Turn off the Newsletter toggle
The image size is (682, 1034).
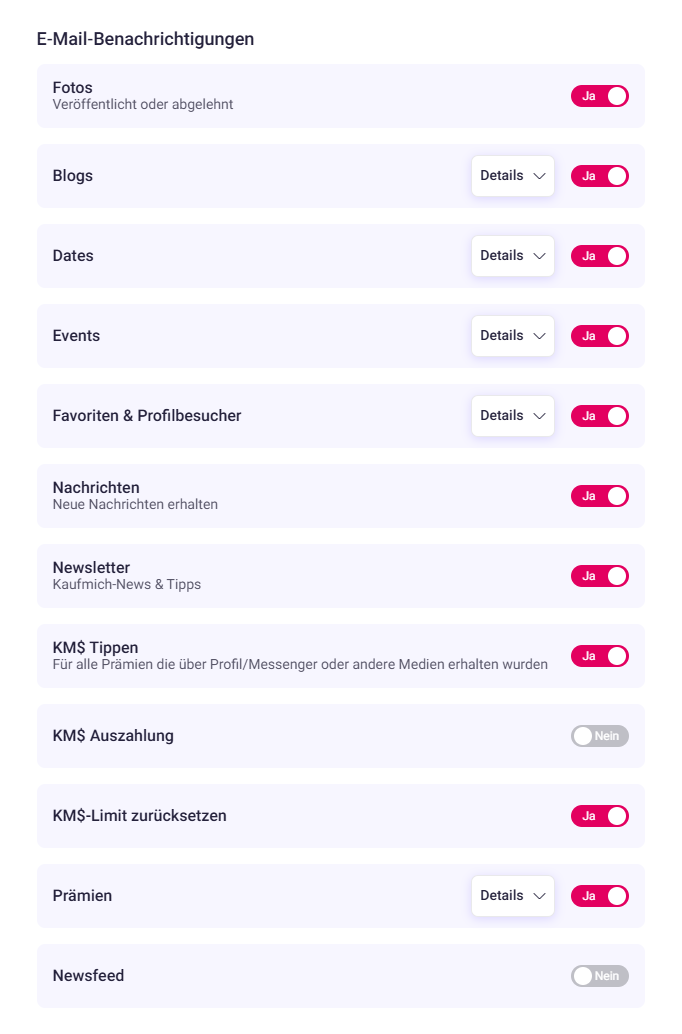pos(600,576)
